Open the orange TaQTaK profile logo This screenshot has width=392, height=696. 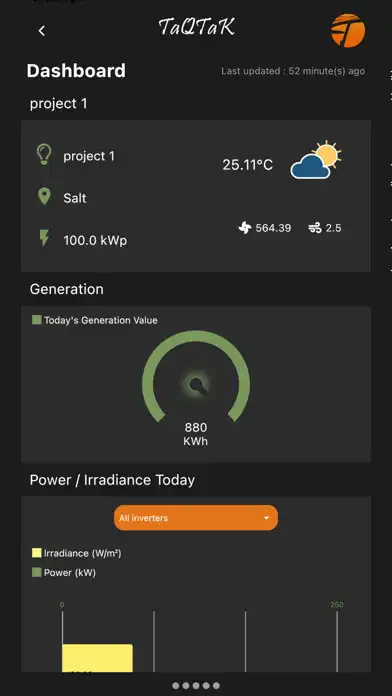tap(348, 30)
